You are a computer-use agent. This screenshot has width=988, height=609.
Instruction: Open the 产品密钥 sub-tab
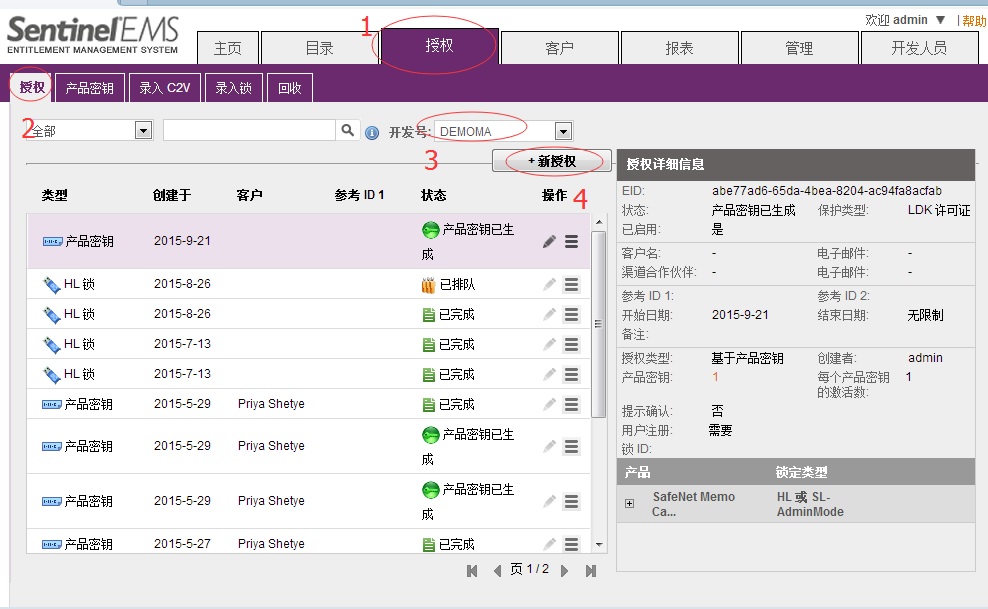90,88
